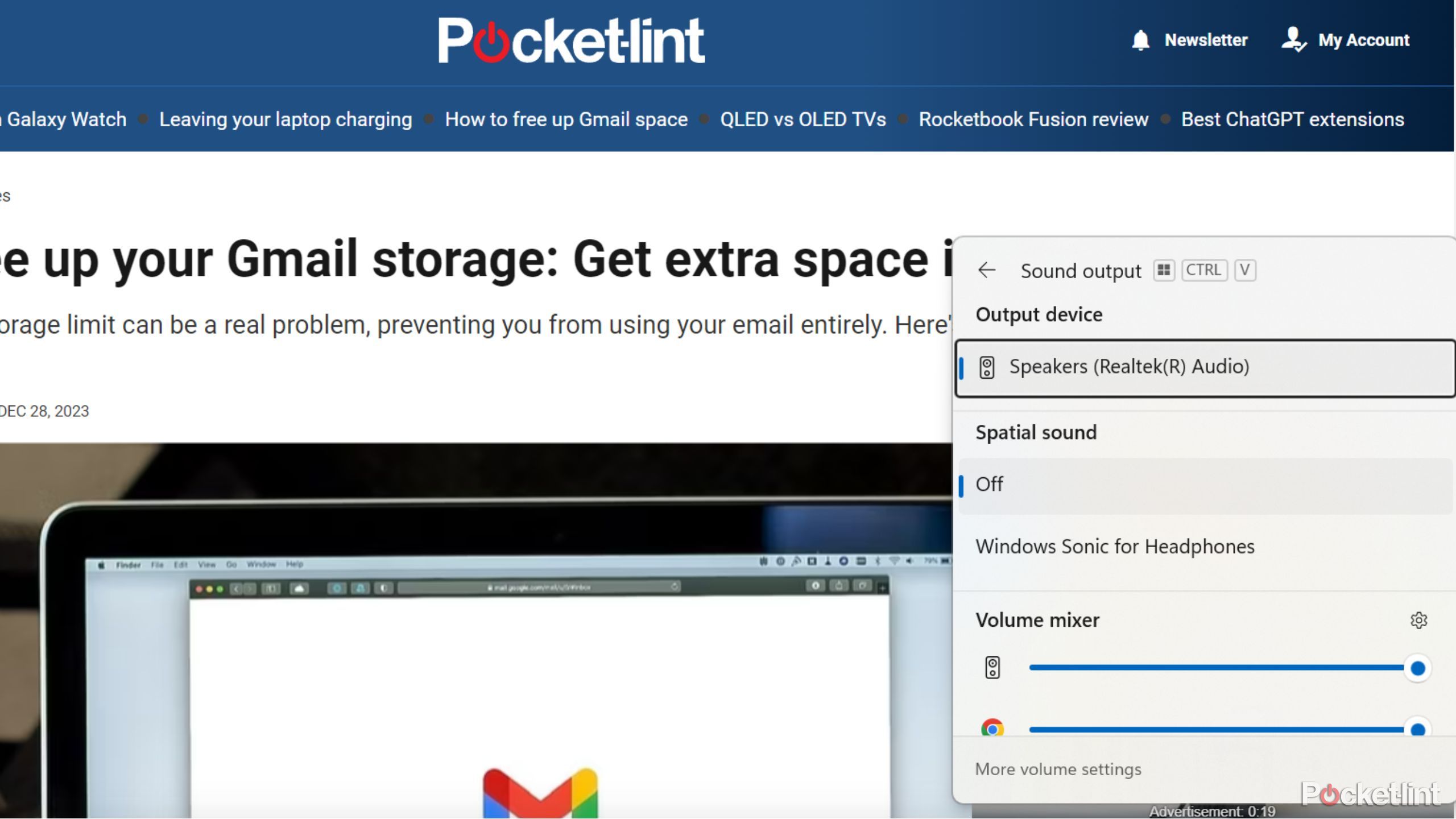
Task: Click the Gmail storage article headline
Action: coord(476,259)
